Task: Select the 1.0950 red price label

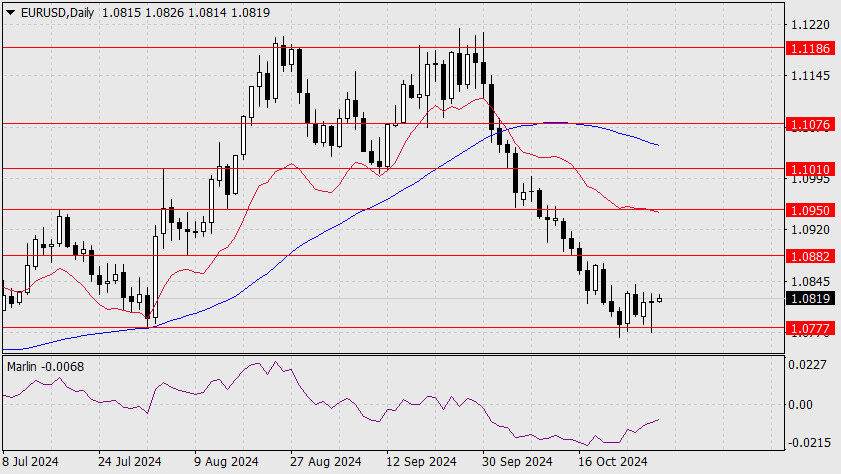Action: click(810, 210)
